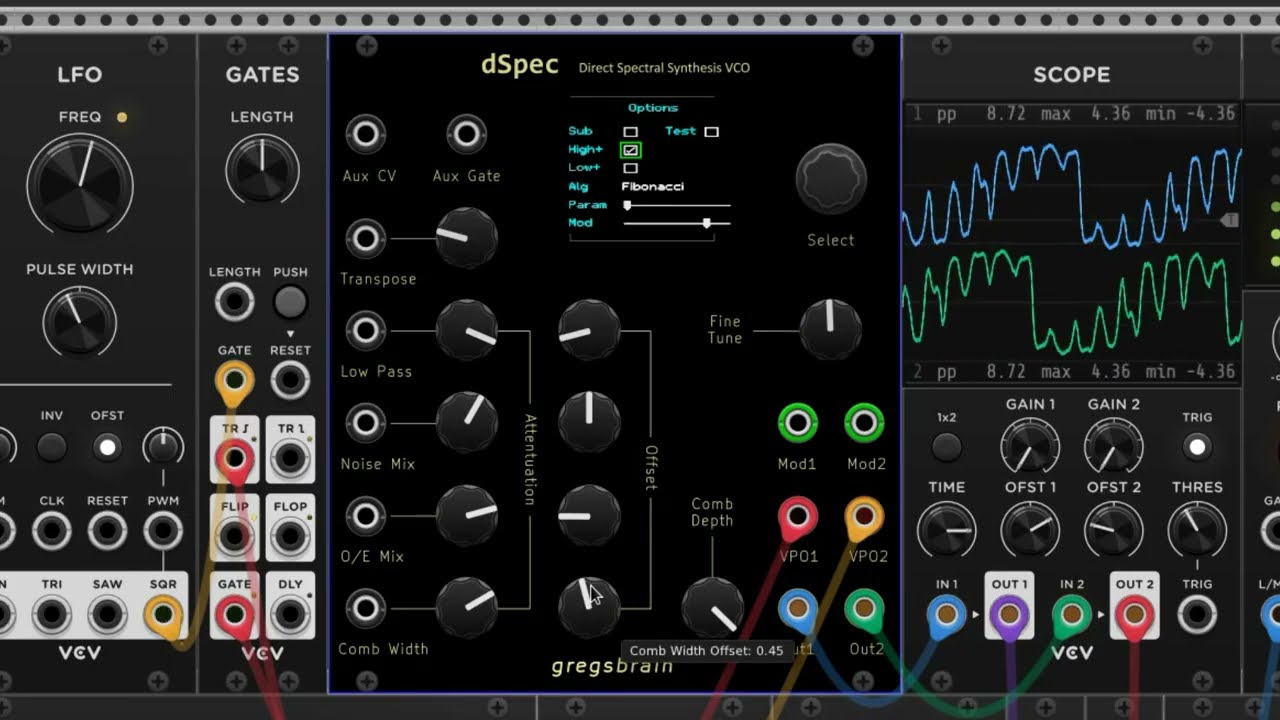Click the LFO FREQ knob
This screenshot has width=1280, height=720.
(80, 184)
